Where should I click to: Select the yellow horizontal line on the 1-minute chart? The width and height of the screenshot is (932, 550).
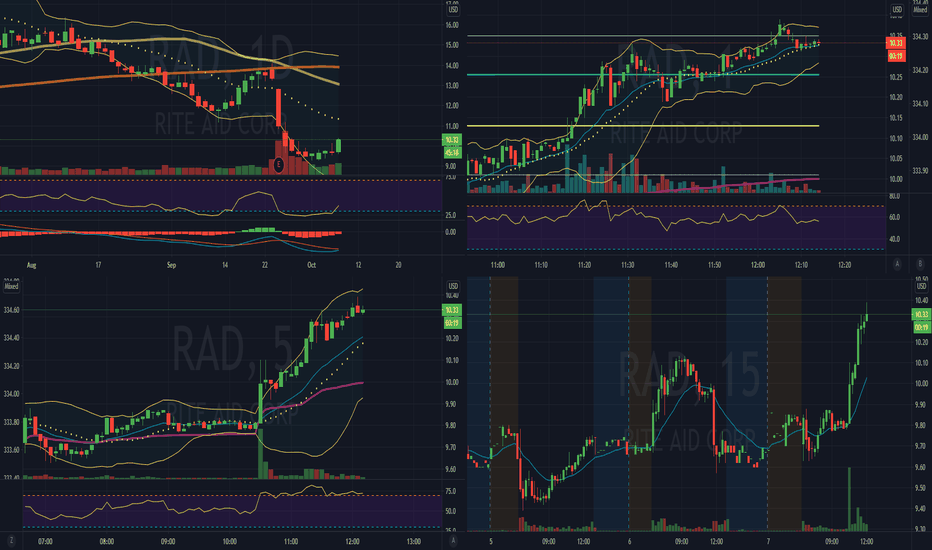pyautogui.click(x=643, y=126)
